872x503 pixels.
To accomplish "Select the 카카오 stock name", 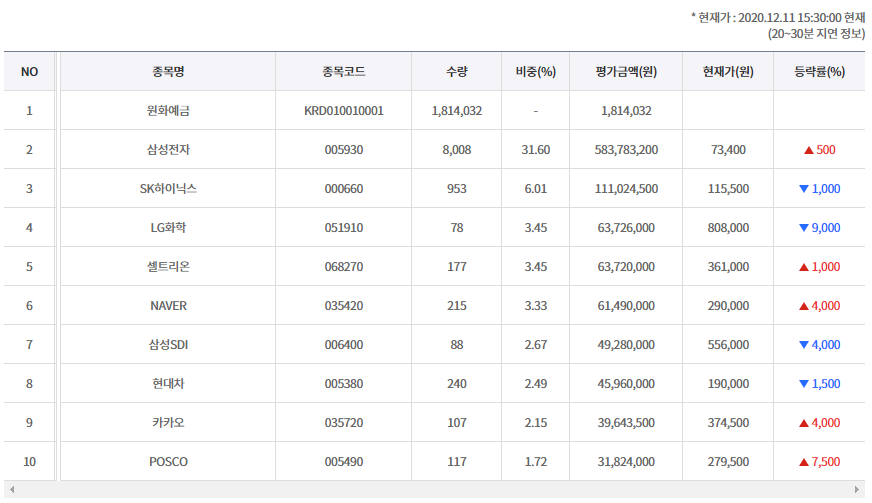I will point(168,422).
